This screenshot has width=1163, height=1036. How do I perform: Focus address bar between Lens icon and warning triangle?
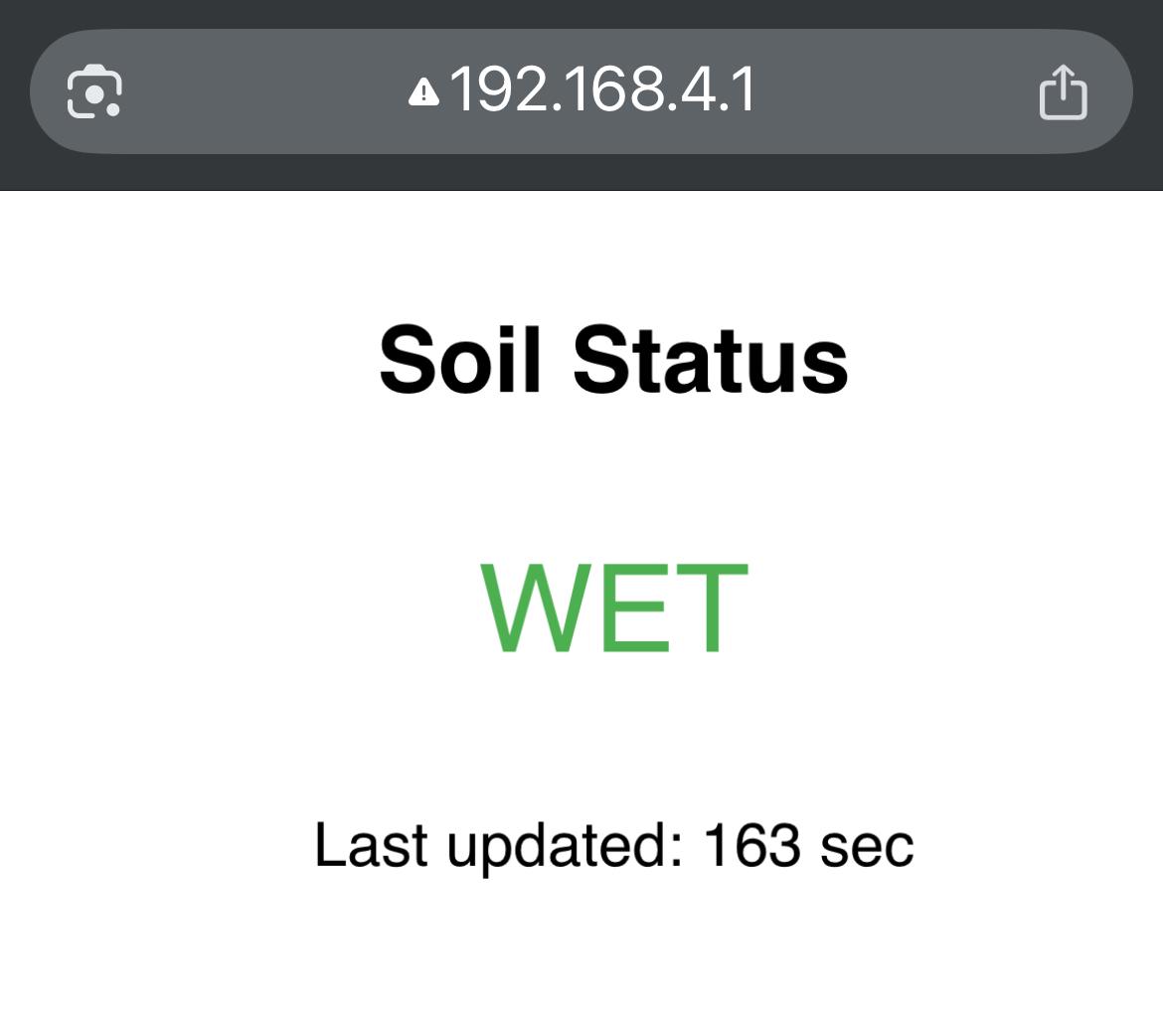(265, 91)
